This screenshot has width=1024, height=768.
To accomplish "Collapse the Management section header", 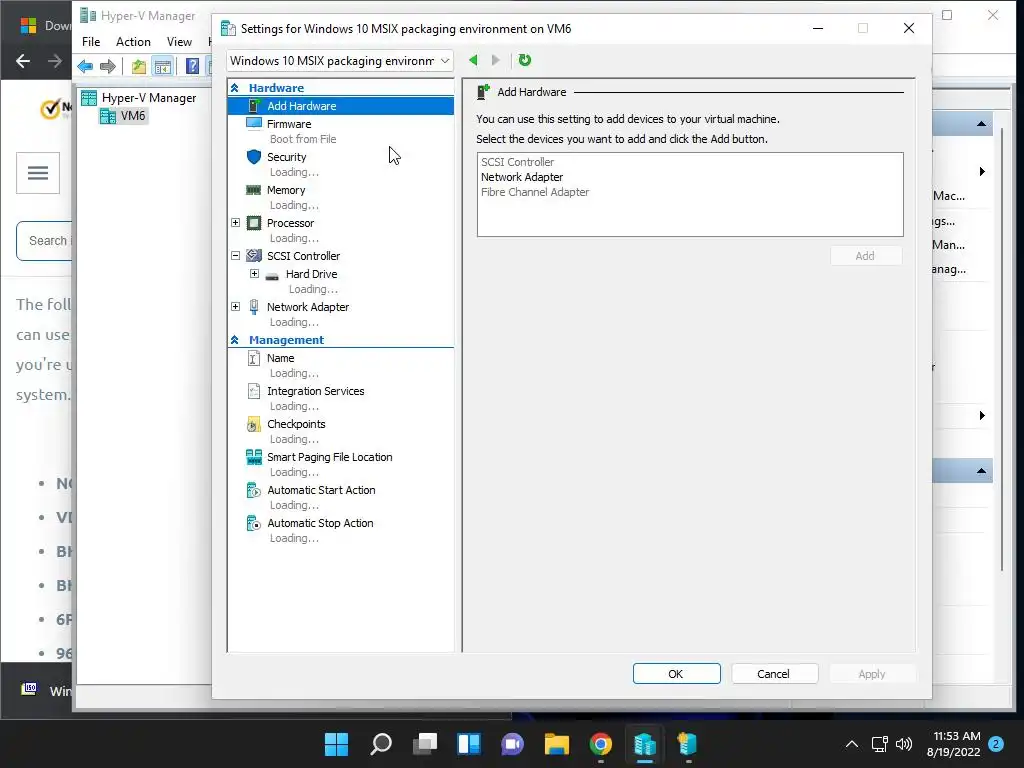I will pos(234,340).
